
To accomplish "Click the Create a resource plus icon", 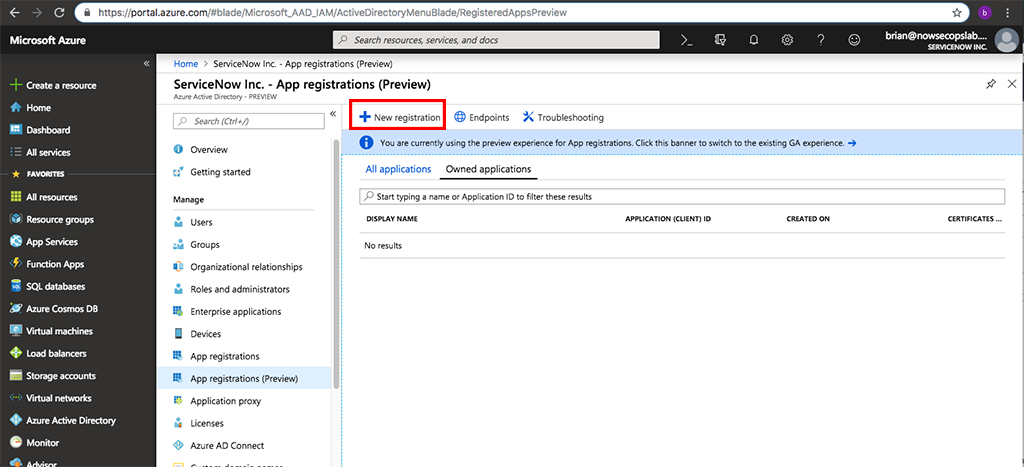I will click(x=16, y=86).
